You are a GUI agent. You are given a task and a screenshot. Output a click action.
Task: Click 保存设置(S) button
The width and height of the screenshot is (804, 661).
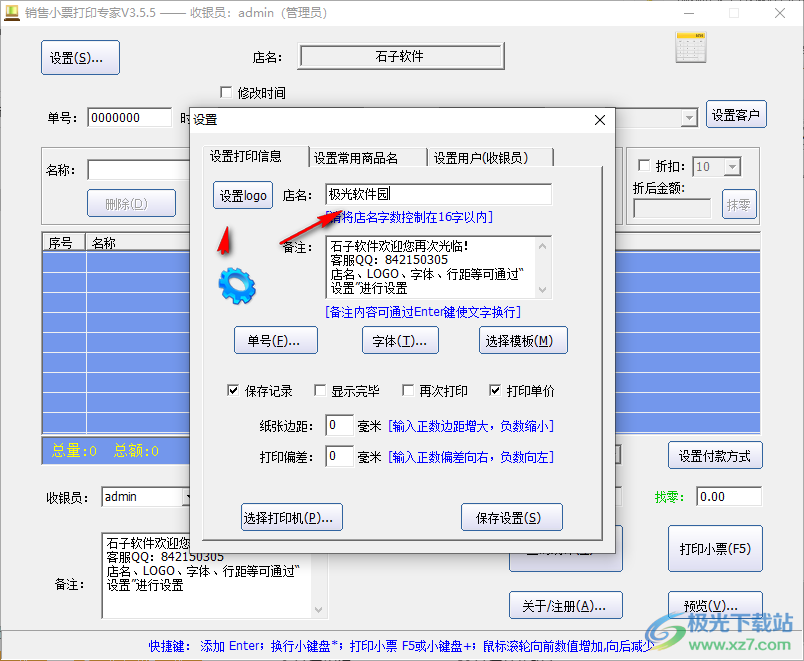click(512, 517)
